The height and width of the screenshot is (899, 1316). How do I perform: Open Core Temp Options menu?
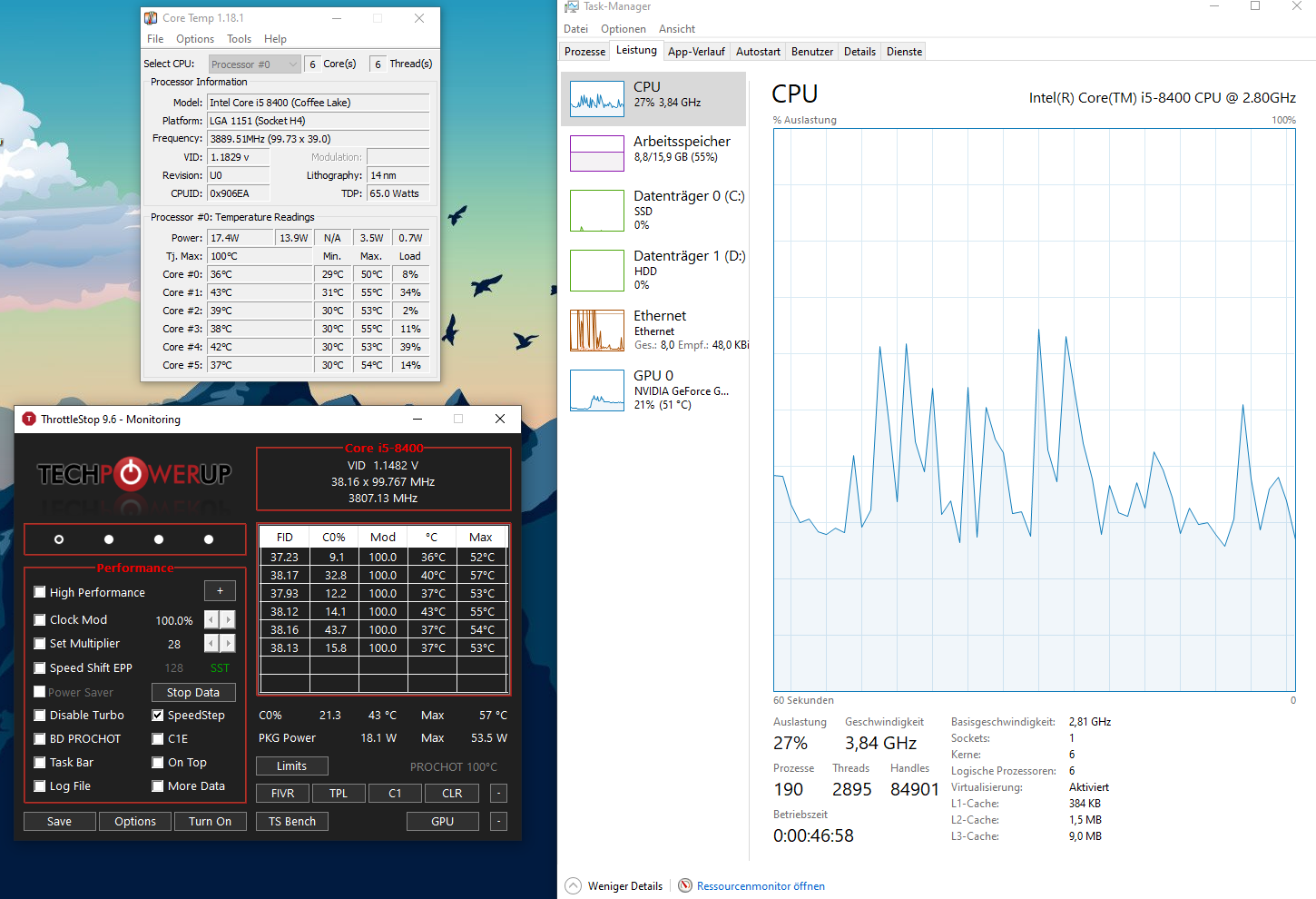click(195, 39)
